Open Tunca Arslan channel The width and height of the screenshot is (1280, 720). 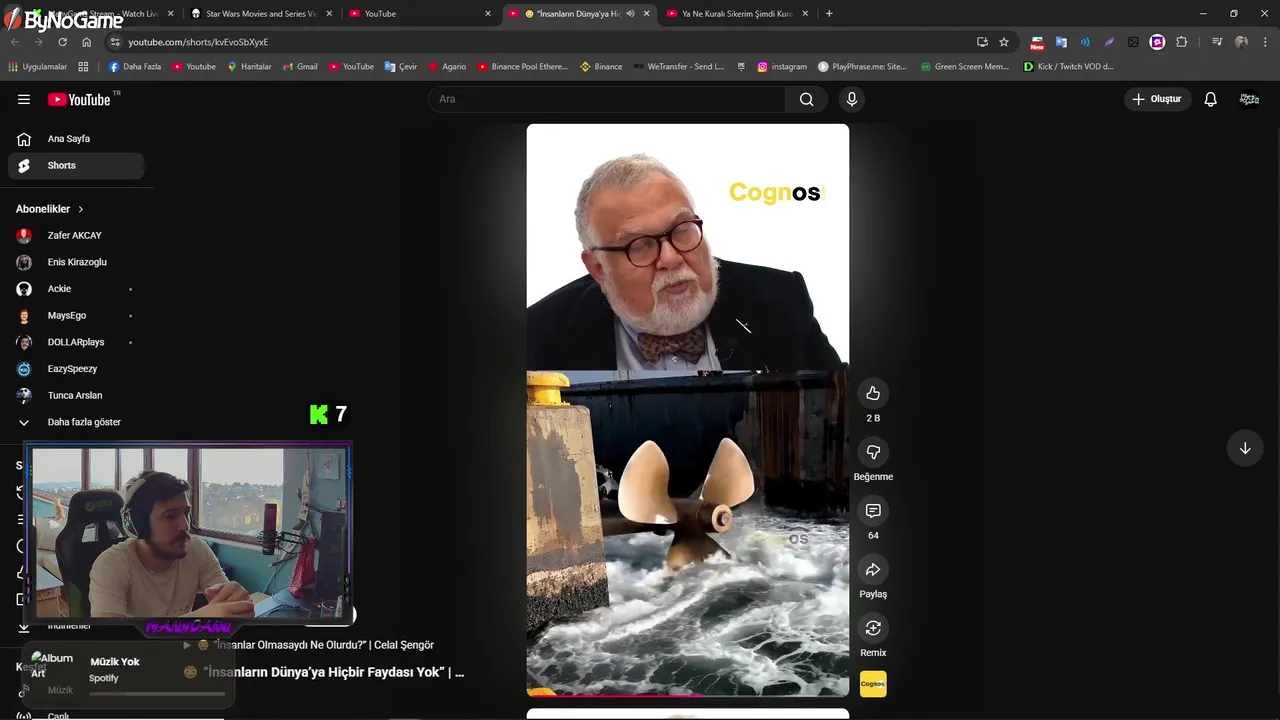click(x=76, y=395)
